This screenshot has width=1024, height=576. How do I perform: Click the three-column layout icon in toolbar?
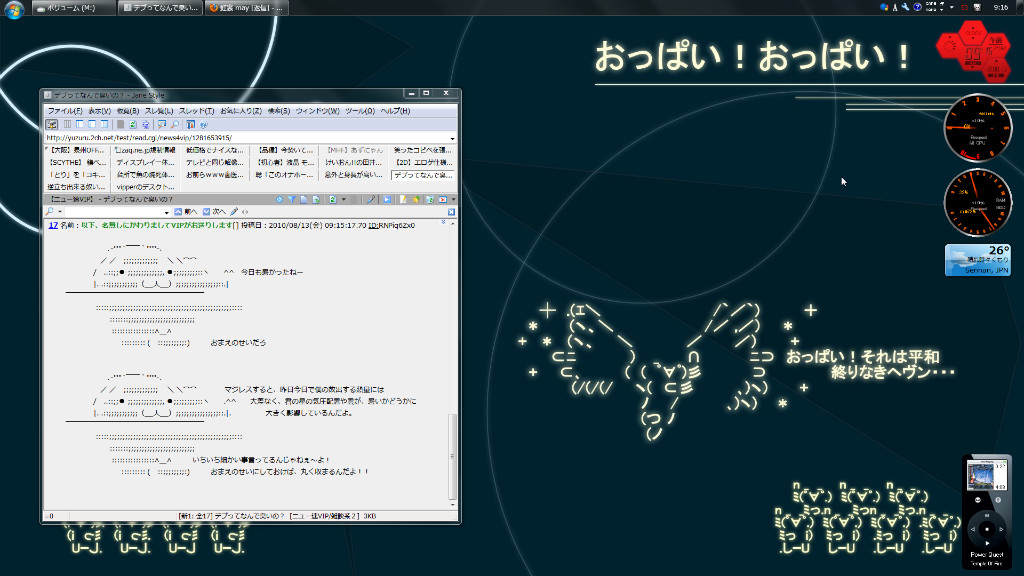pos(67,124)
